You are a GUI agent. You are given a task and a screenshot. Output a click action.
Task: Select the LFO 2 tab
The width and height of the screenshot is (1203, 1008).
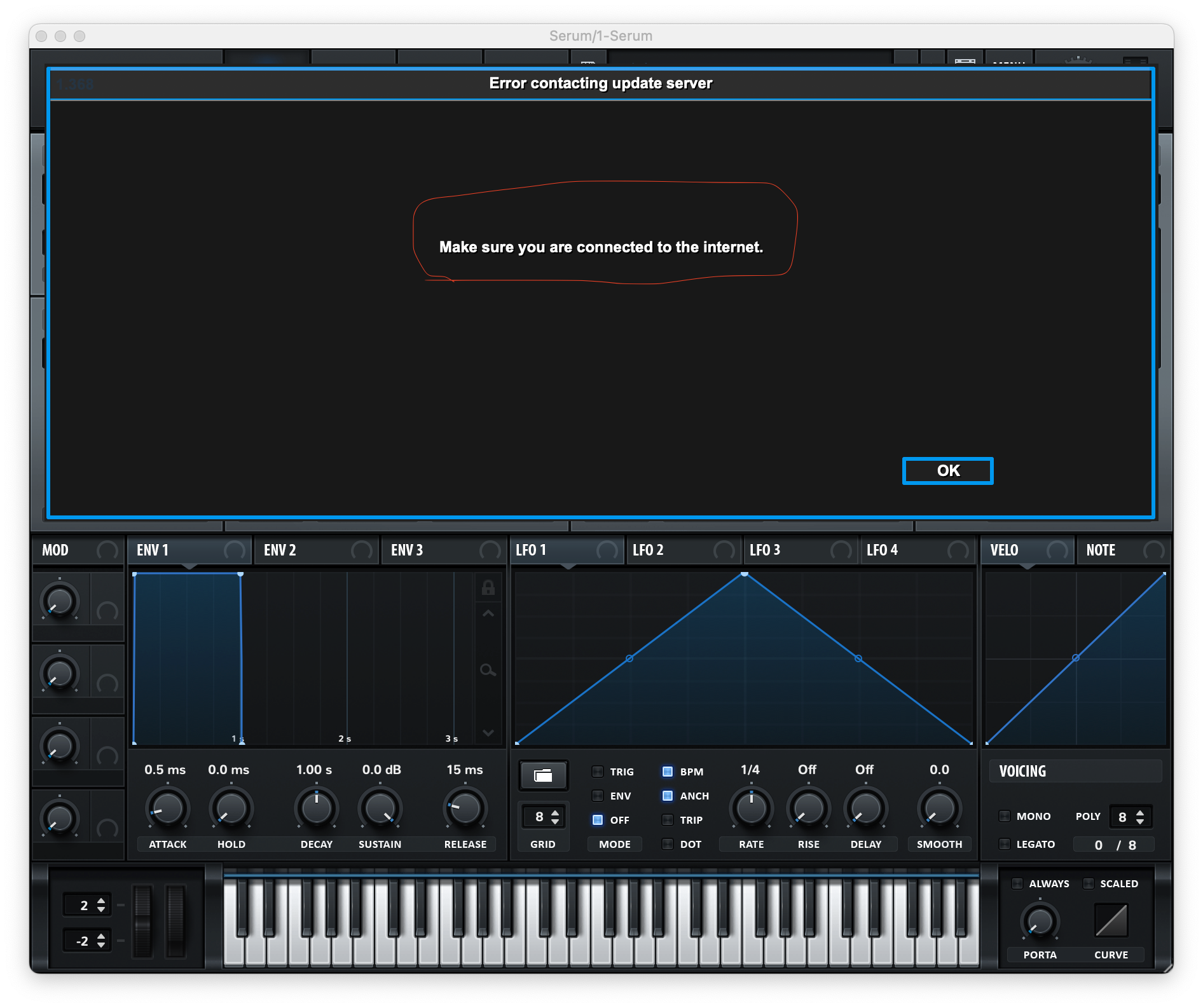click(x=684, y=550)
